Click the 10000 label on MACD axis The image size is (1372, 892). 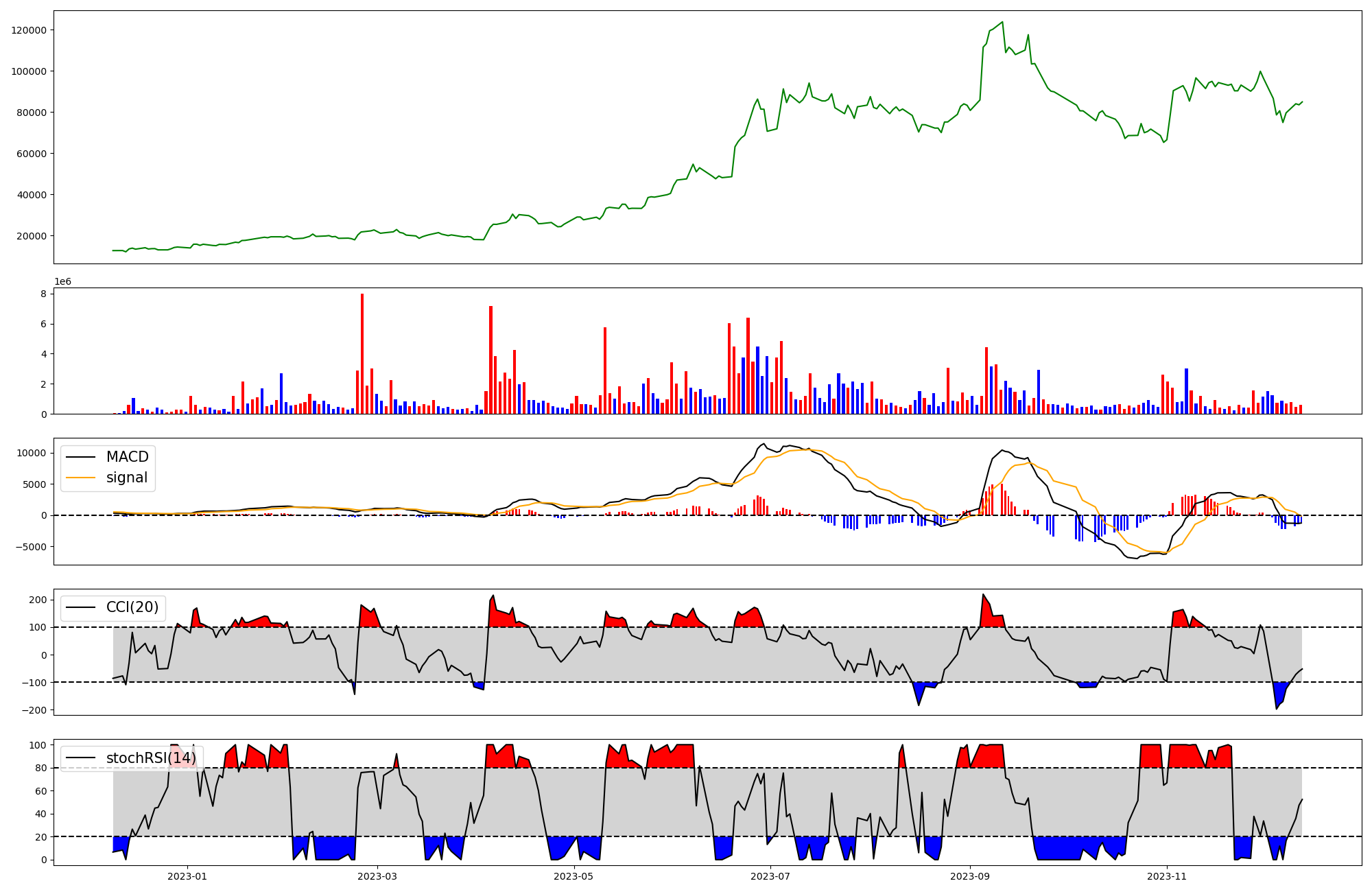(32, 453)
